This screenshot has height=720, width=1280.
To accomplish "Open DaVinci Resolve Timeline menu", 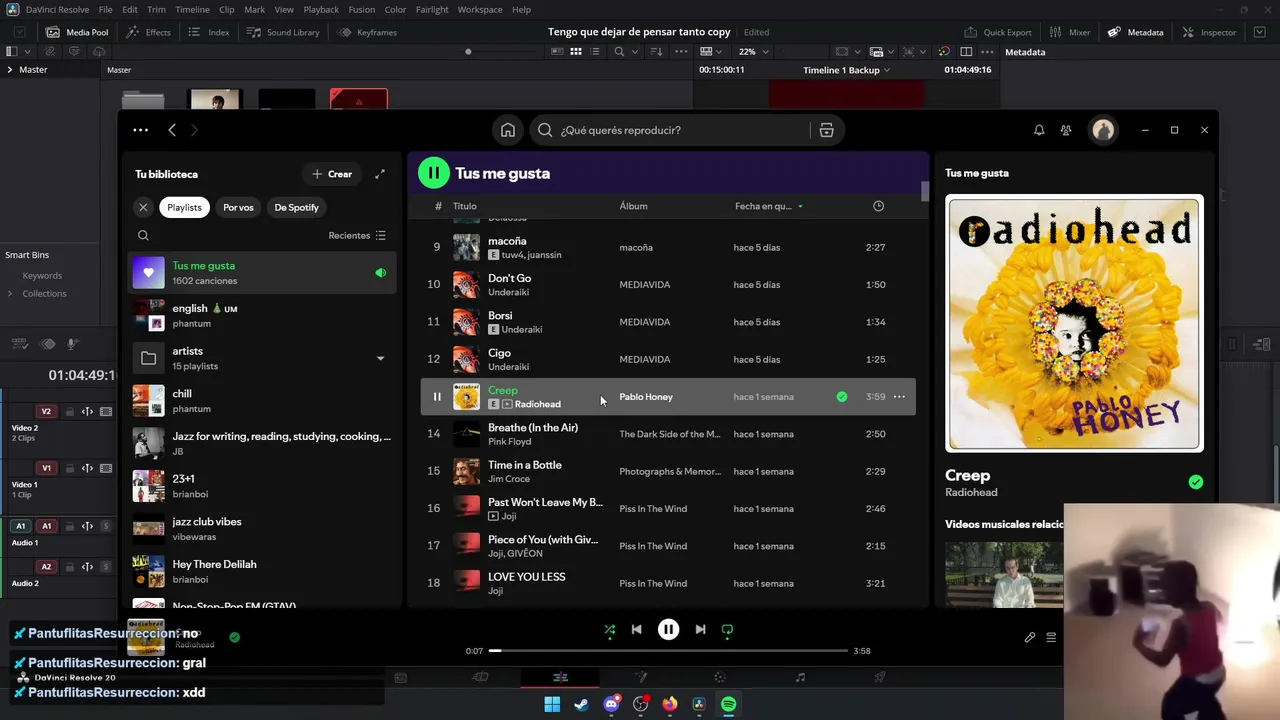I will point(192,10).
